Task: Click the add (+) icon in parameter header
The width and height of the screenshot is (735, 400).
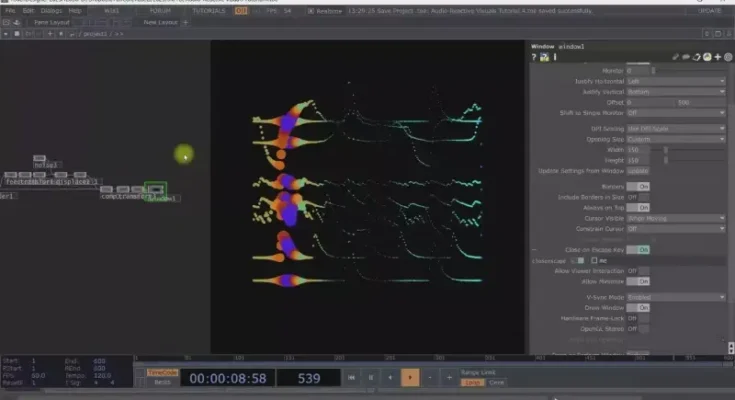Action: 717,57
